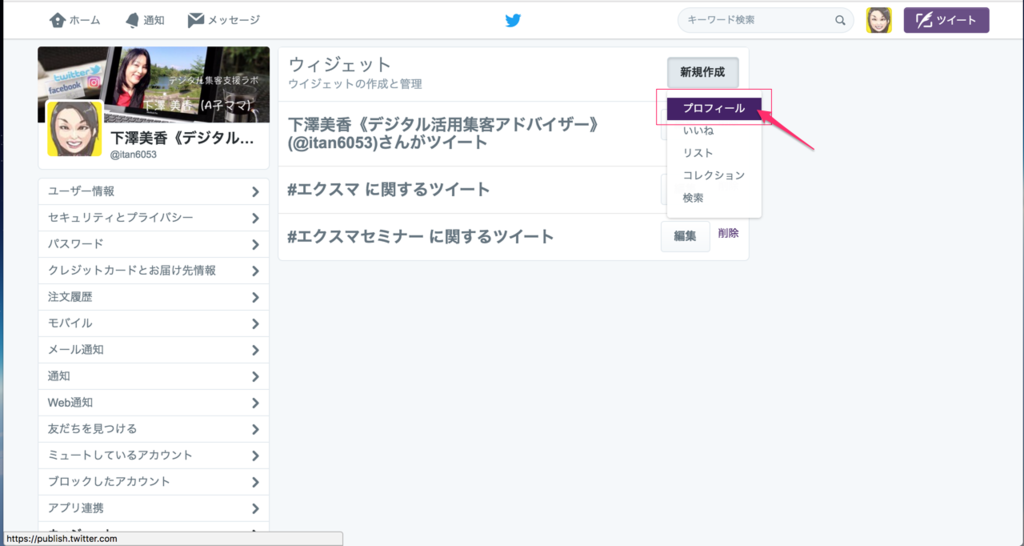This screenshot has height=546, width=1024.
Task: Open the Web通知 settings section
Action: pyautogui.click(x=153, y=403)
